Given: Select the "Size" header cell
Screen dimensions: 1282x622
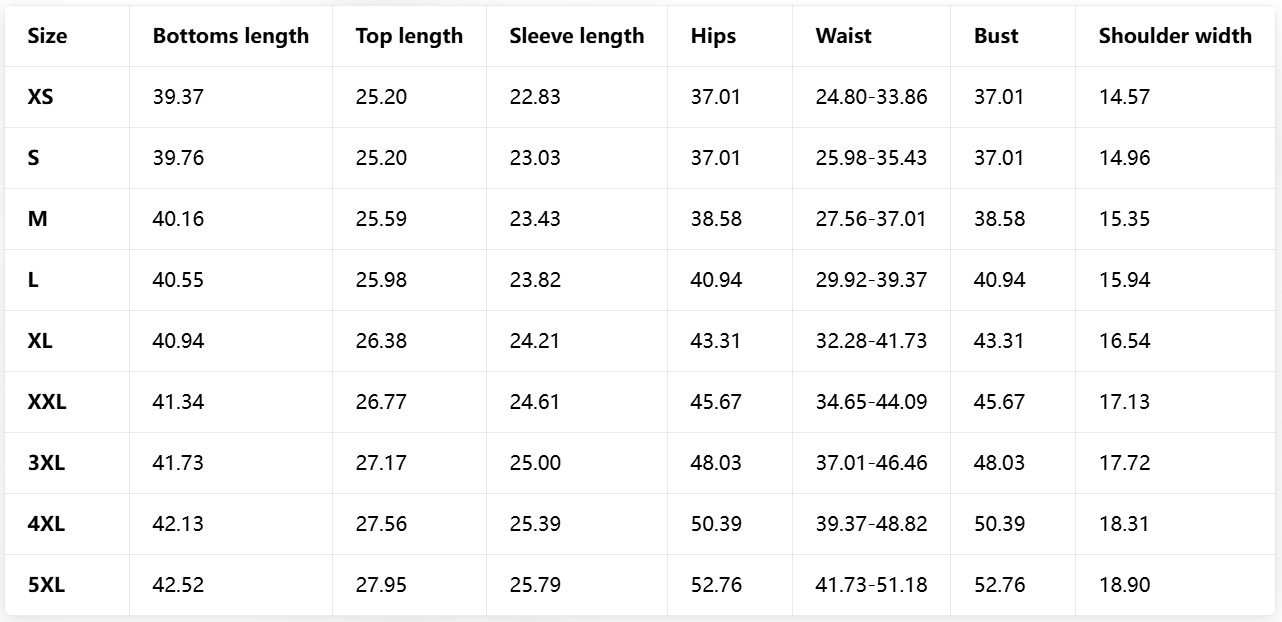Looking at the screenshot, I should tap(48, 36).
